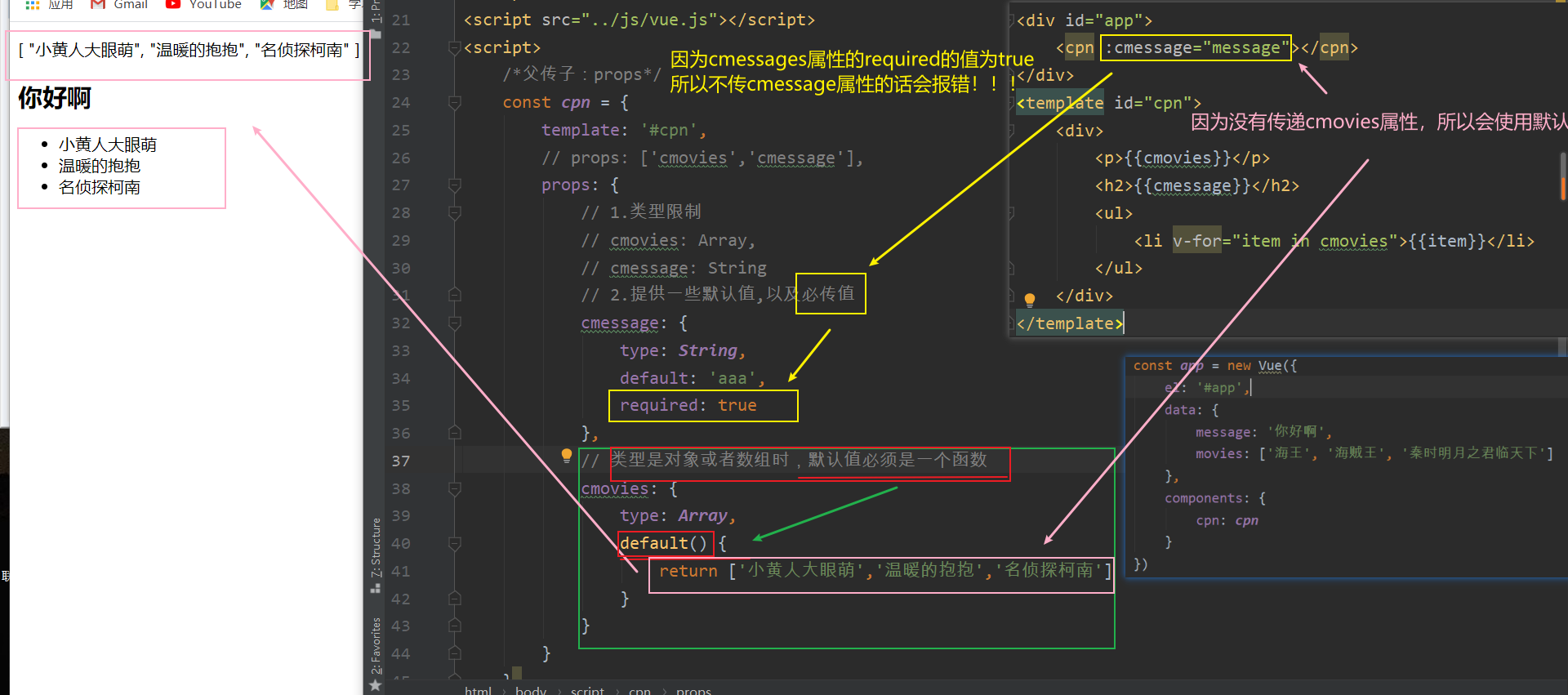The height and width of the screenshot is (695, 1568).
Task: Click the ':cmessage="message"' attribute
Action: [1196, 48]
